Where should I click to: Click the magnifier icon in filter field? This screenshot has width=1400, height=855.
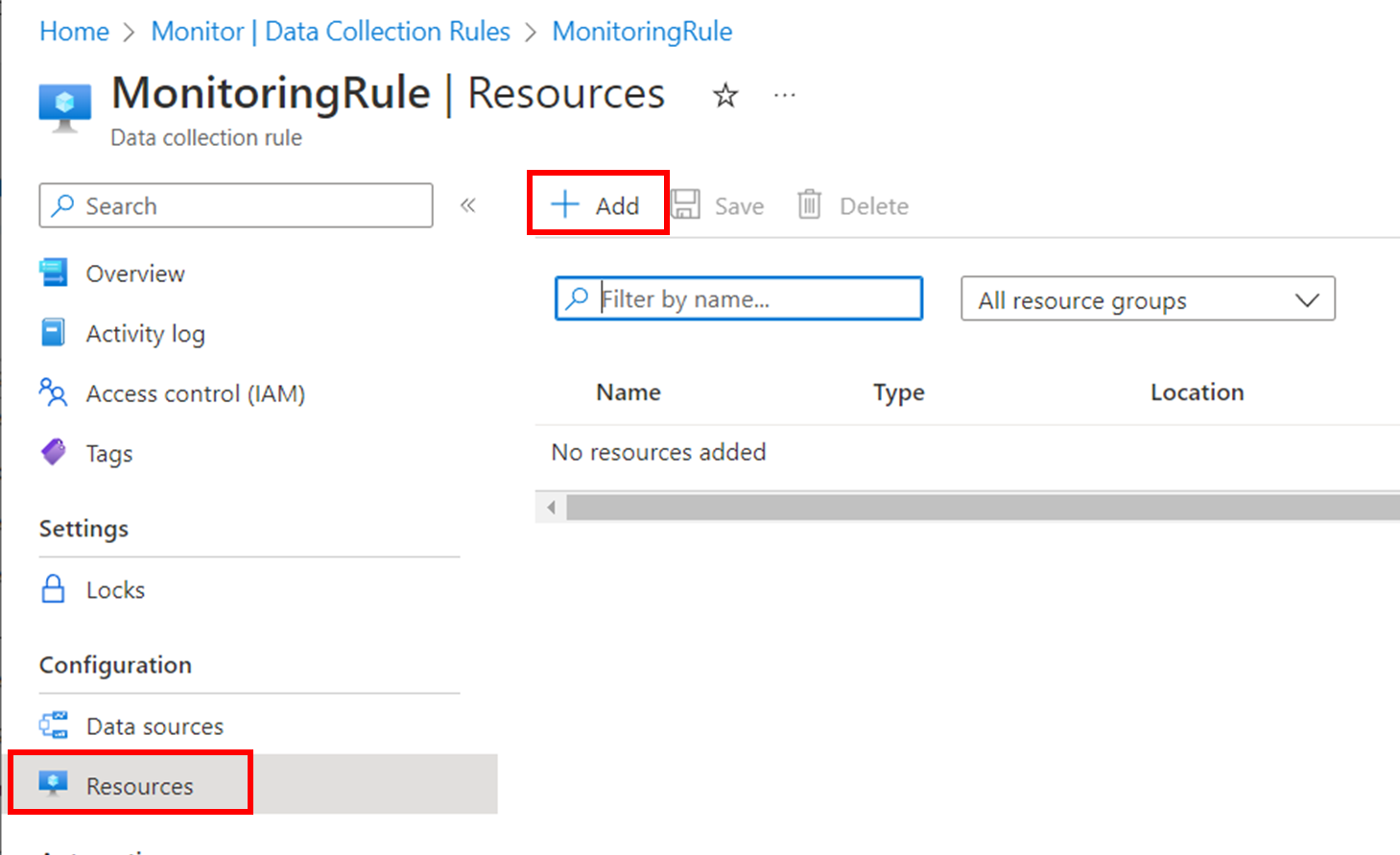coord(577,298)
